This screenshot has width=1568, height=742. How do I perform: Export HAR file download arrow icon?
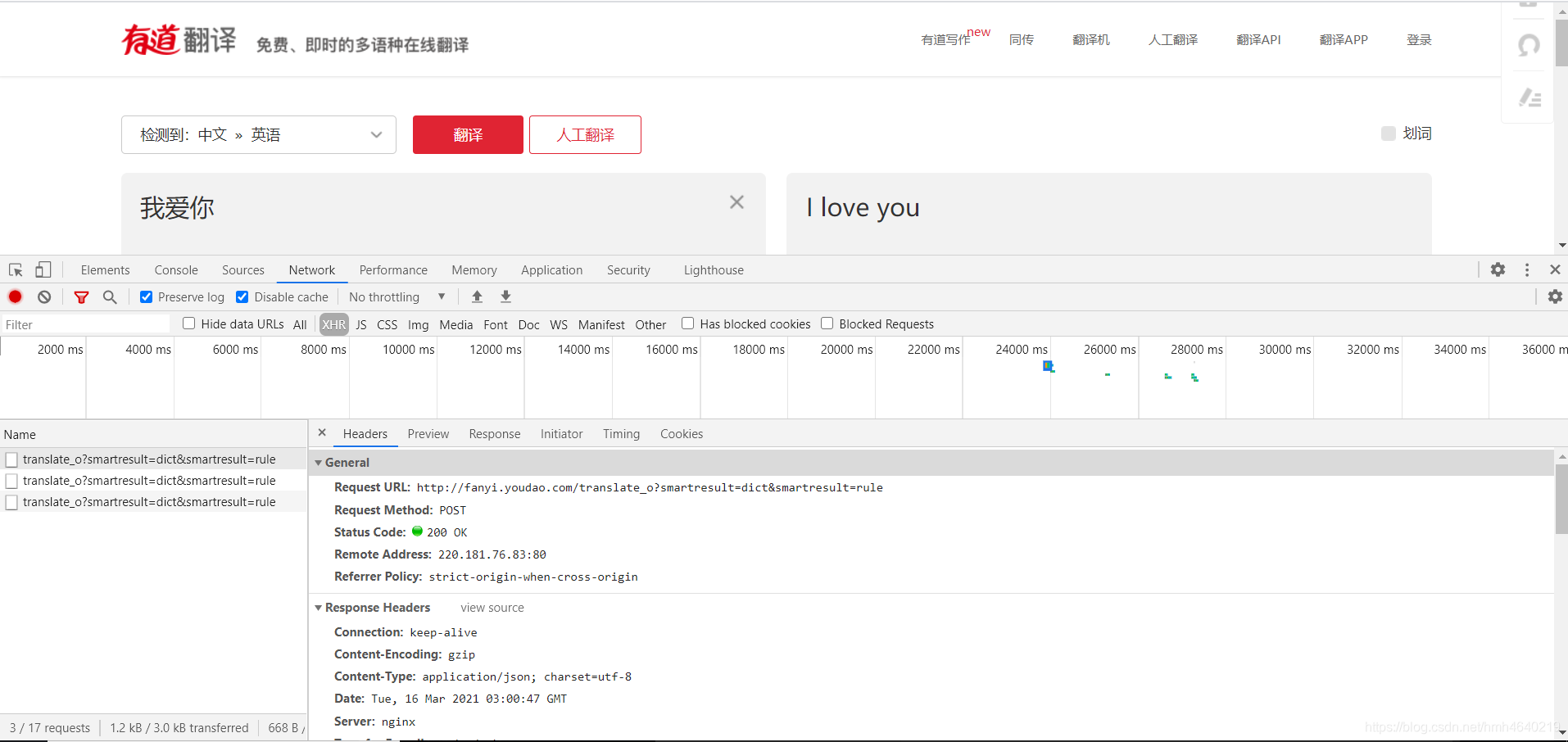[x=505, y=296]
